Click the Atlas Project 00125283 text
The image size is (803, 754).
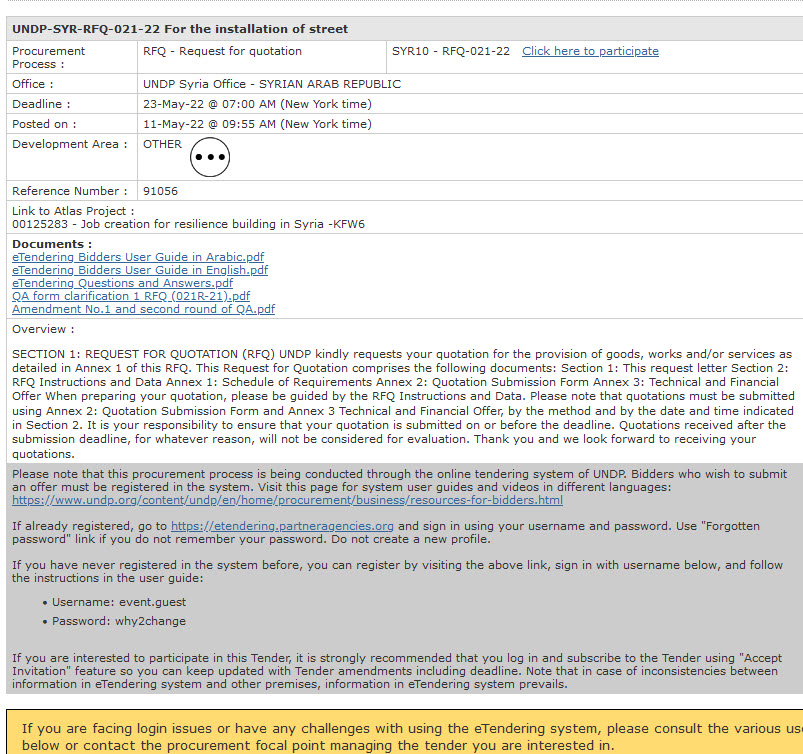point(188,224)
